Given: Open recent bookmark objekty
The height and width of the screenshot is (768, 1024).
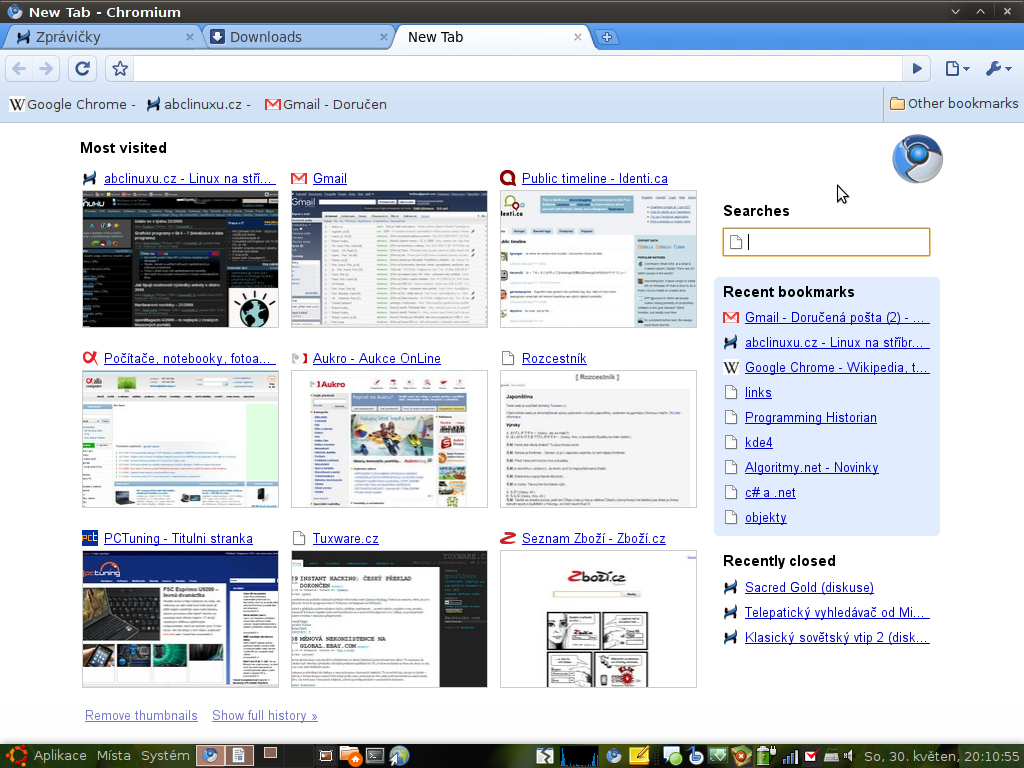Looking at the screenshot, I should point(766,518).
